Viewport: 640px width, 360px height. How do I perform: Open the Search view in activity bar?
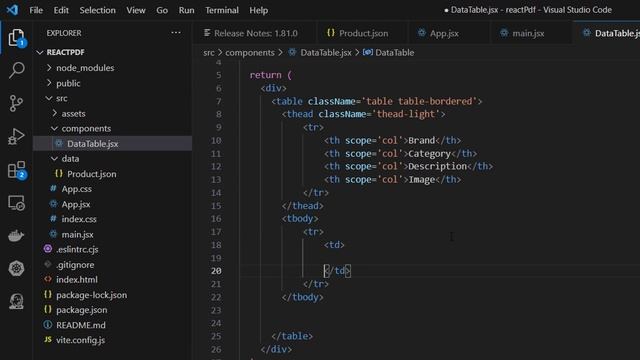coord(16,70)
